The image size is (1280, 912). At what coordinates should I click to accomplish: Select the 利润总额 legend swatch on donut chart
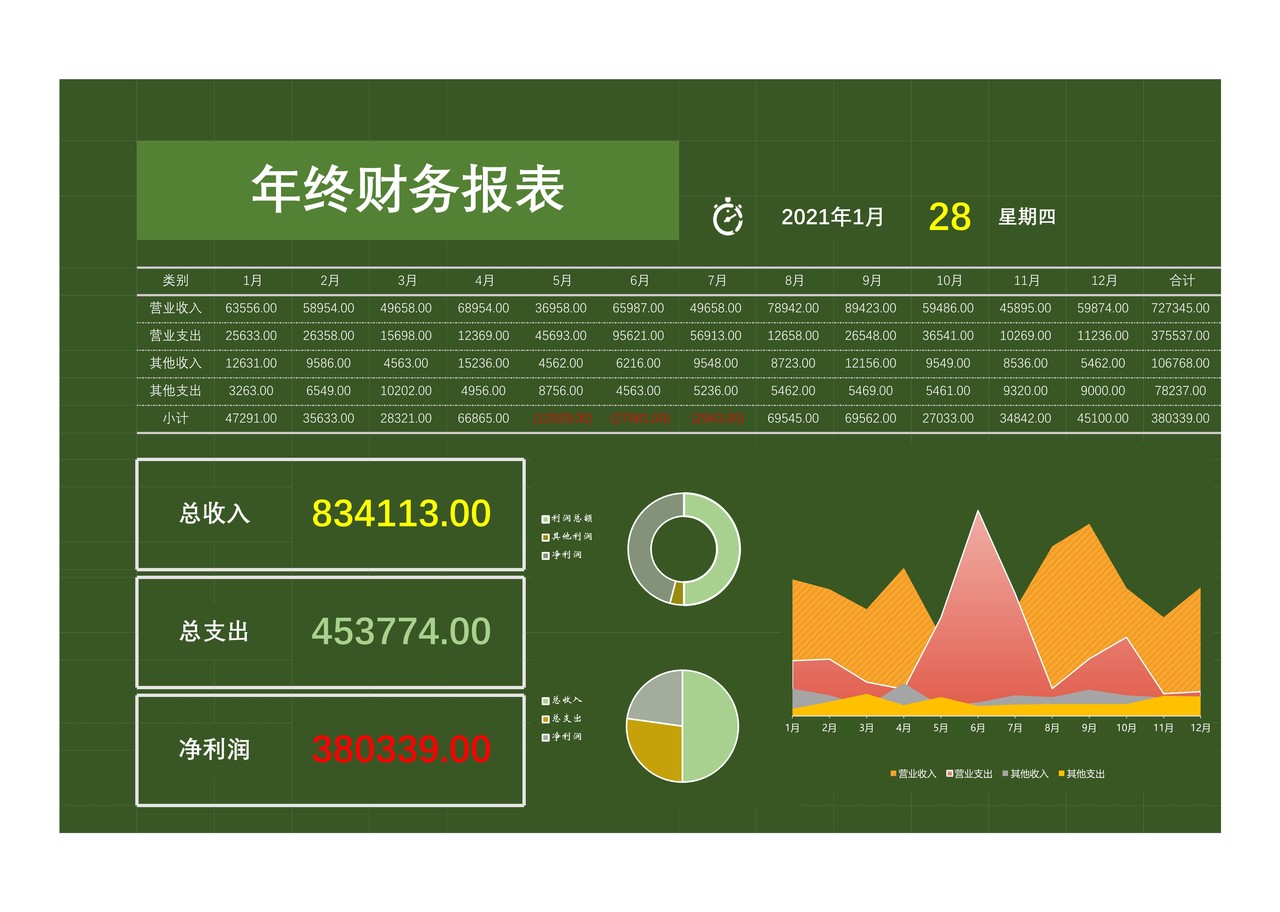pyautogui.click(x=544, y=518)
